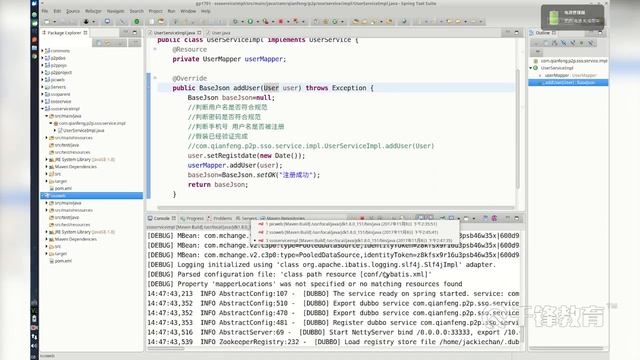Minimize the Package Explorer view
Screen dimensions: 640x360
[x=126, y=33]
